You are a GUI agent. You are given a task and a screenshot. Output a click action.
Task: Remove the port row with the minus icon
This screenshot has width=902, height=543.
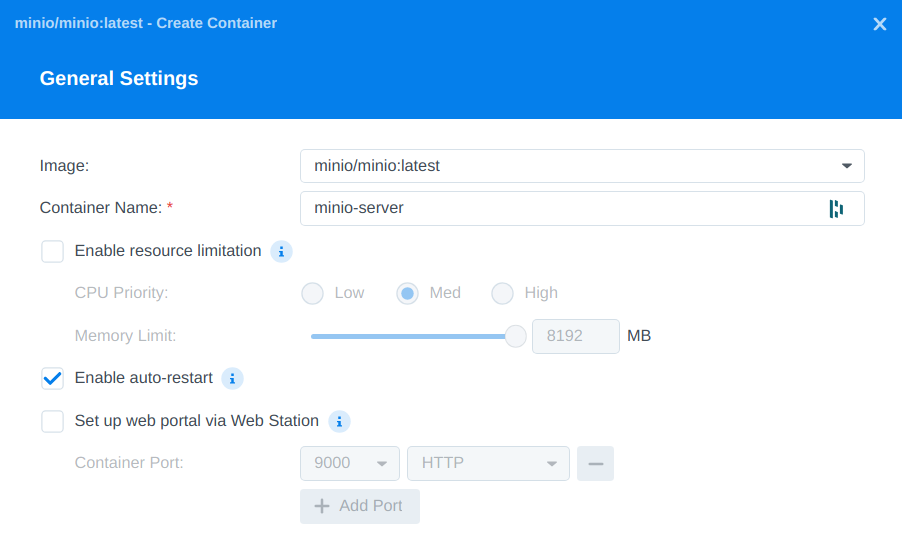[595, 464]
